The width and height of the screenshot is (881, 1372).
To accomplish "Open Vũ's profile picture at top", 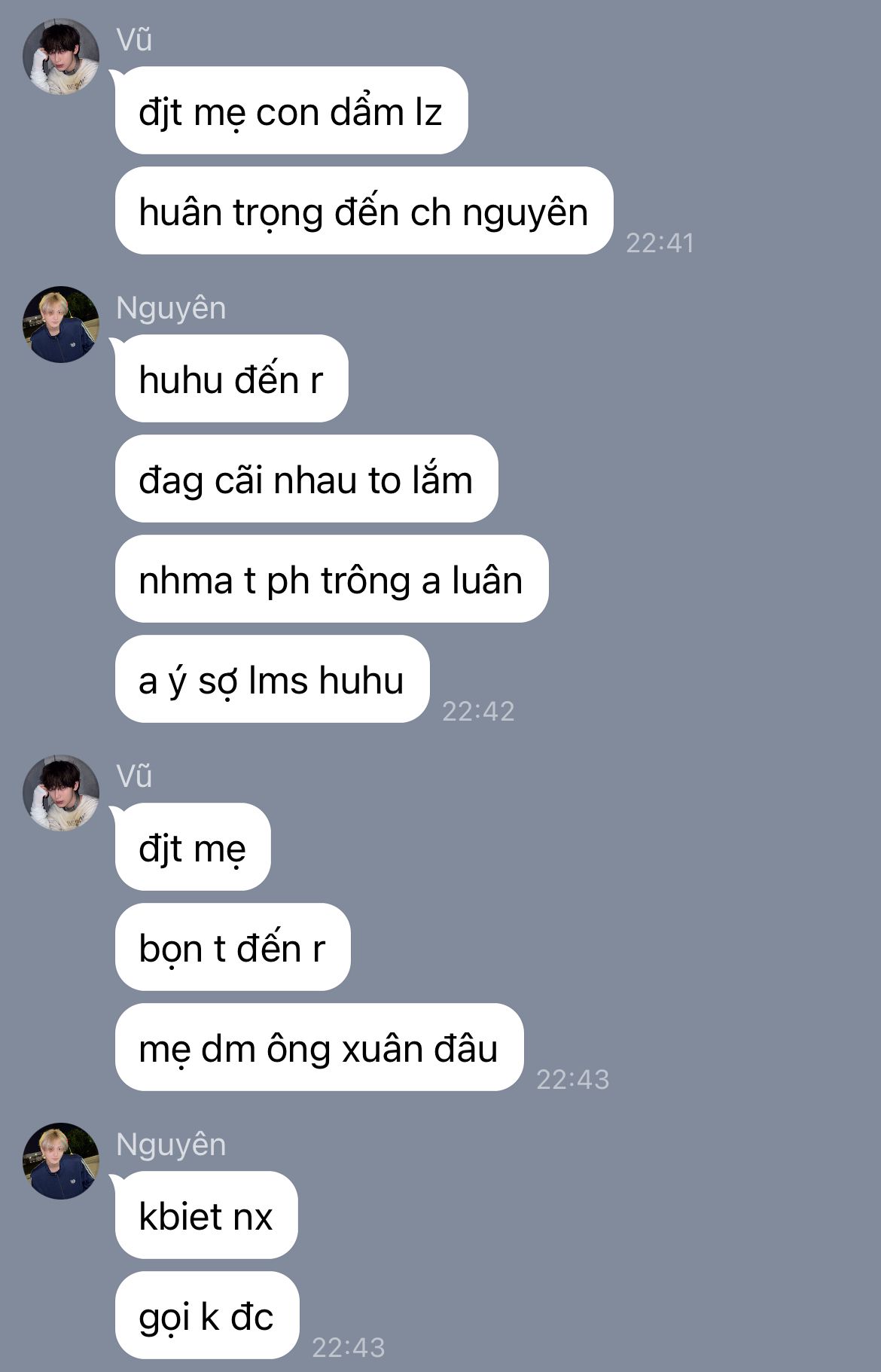I will [x=61, y=57].
